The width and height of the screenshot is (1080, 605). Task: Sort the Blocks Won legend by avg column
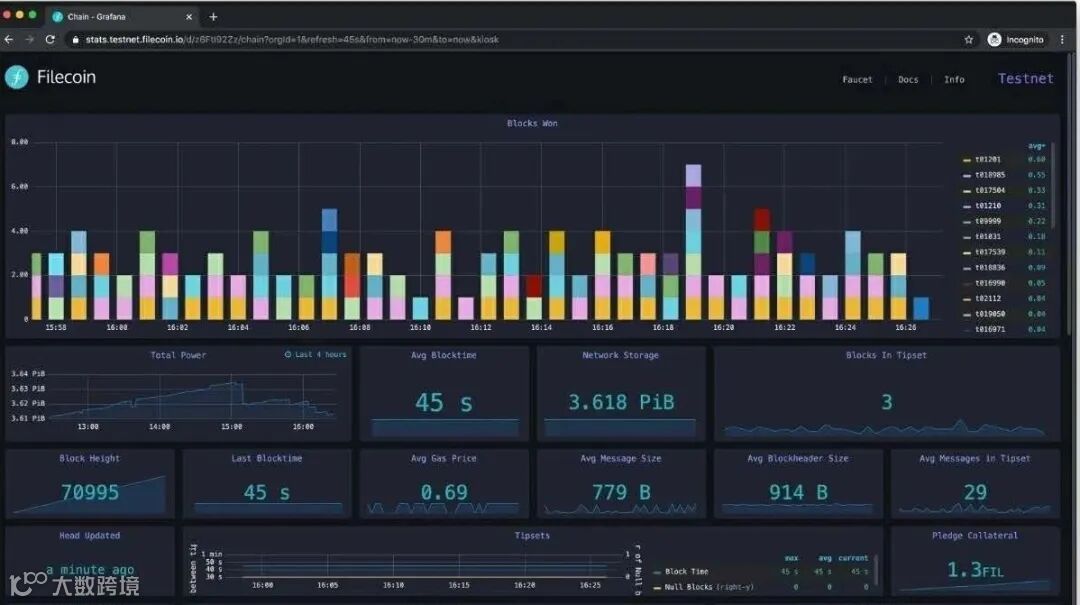[1037, 146]
